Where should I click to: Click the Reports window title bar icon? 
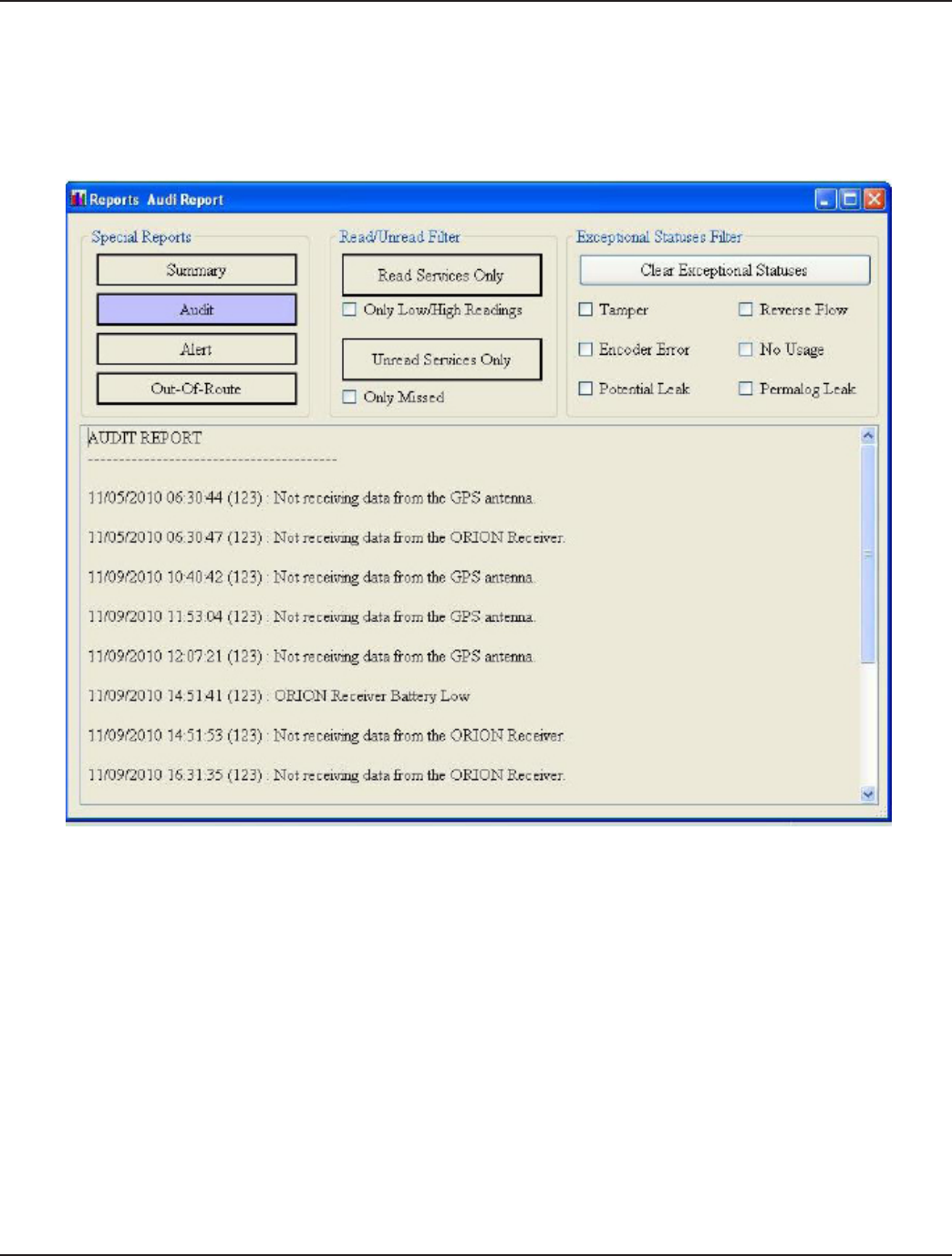click(78, 199)
